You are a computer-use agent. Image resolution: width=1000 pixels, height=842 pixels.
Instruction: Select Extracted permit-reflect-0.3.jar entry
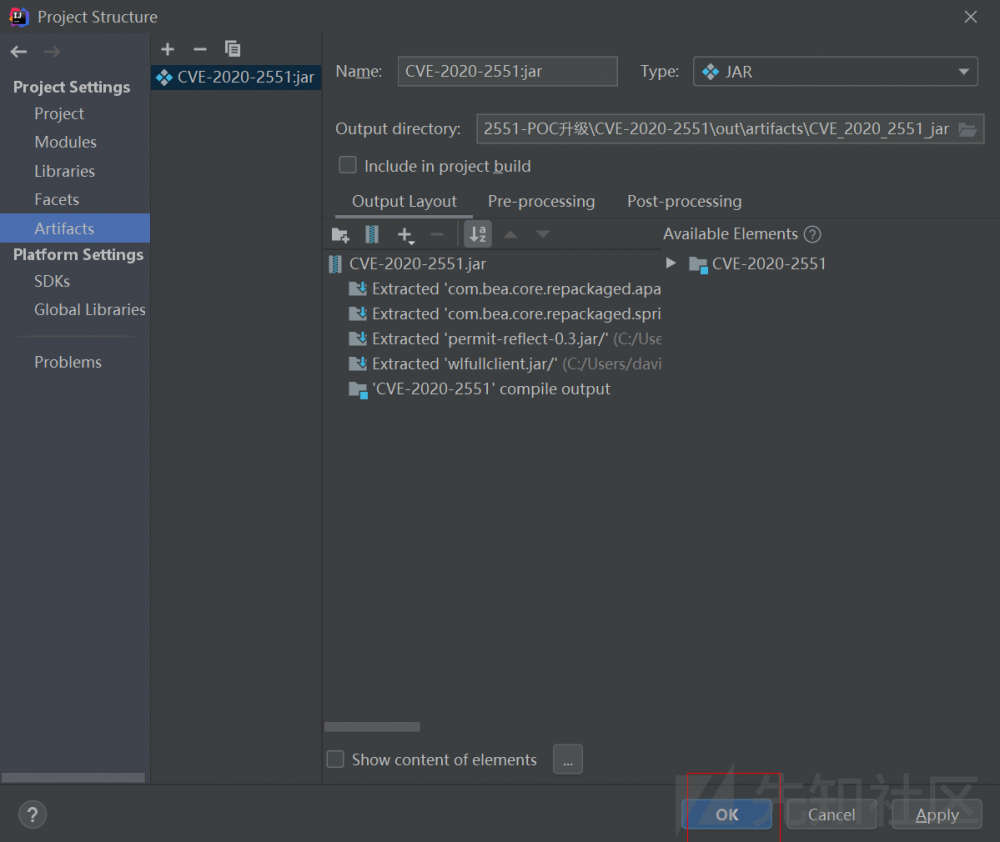coord(504,339)
